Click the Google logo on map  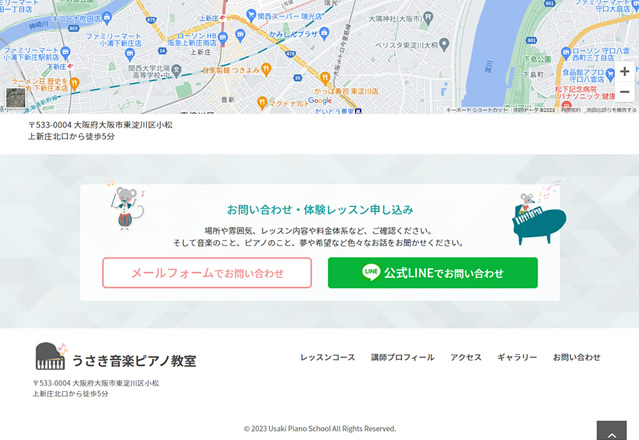(x=320, y=100)
